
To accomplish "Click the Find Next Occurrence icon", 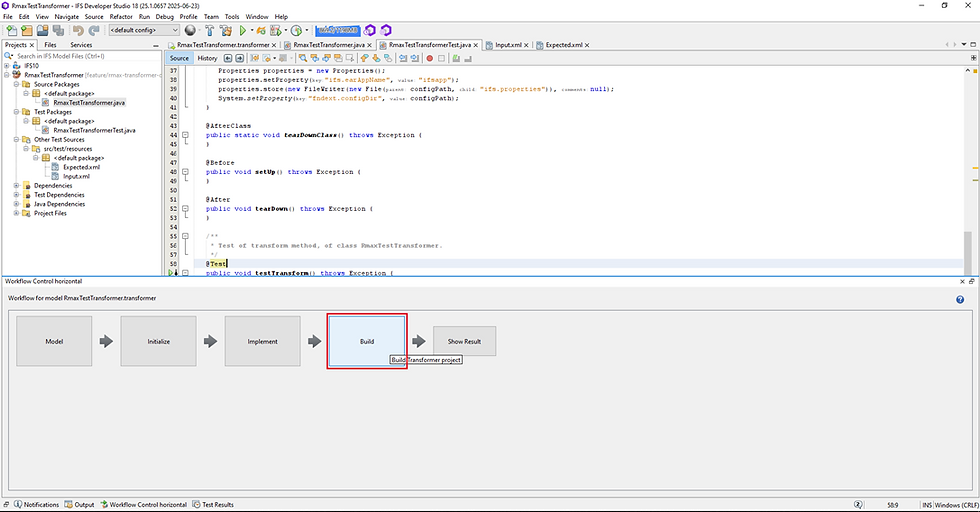I will 326,58.
